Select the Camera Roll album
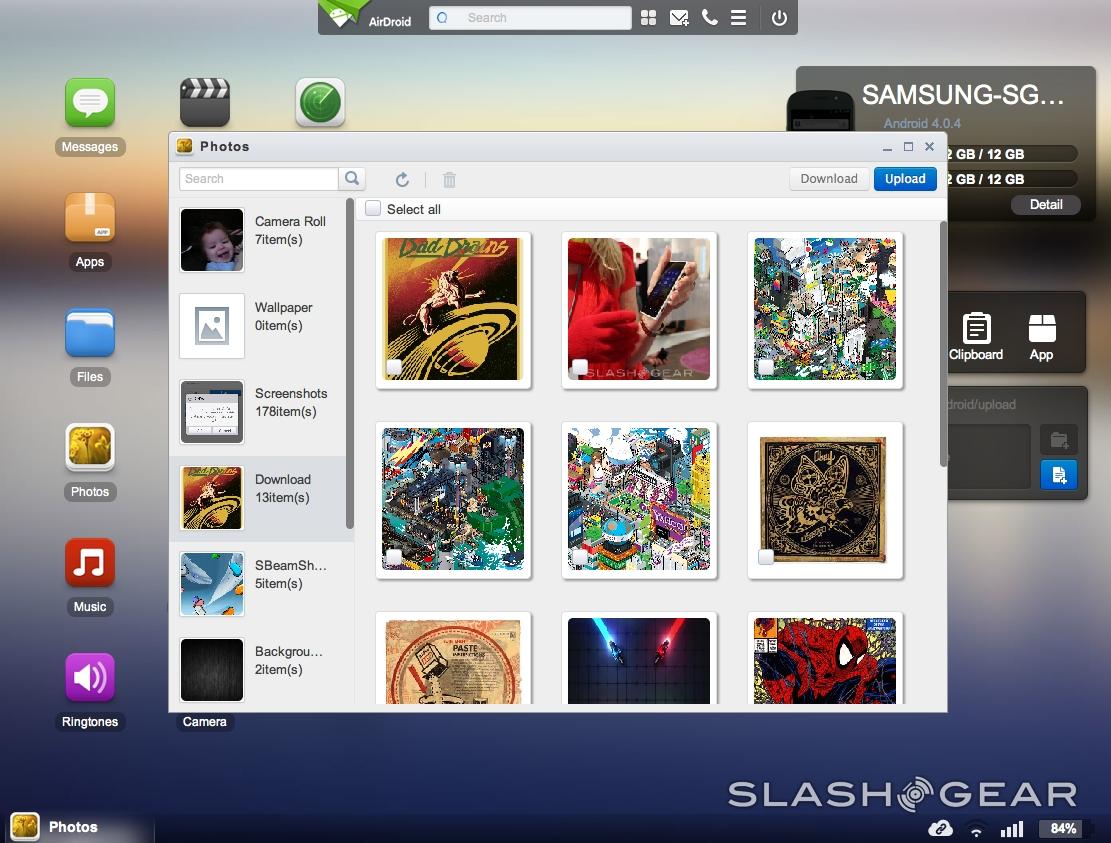The height and width of the screenshot is (843, 1111). 261,239
